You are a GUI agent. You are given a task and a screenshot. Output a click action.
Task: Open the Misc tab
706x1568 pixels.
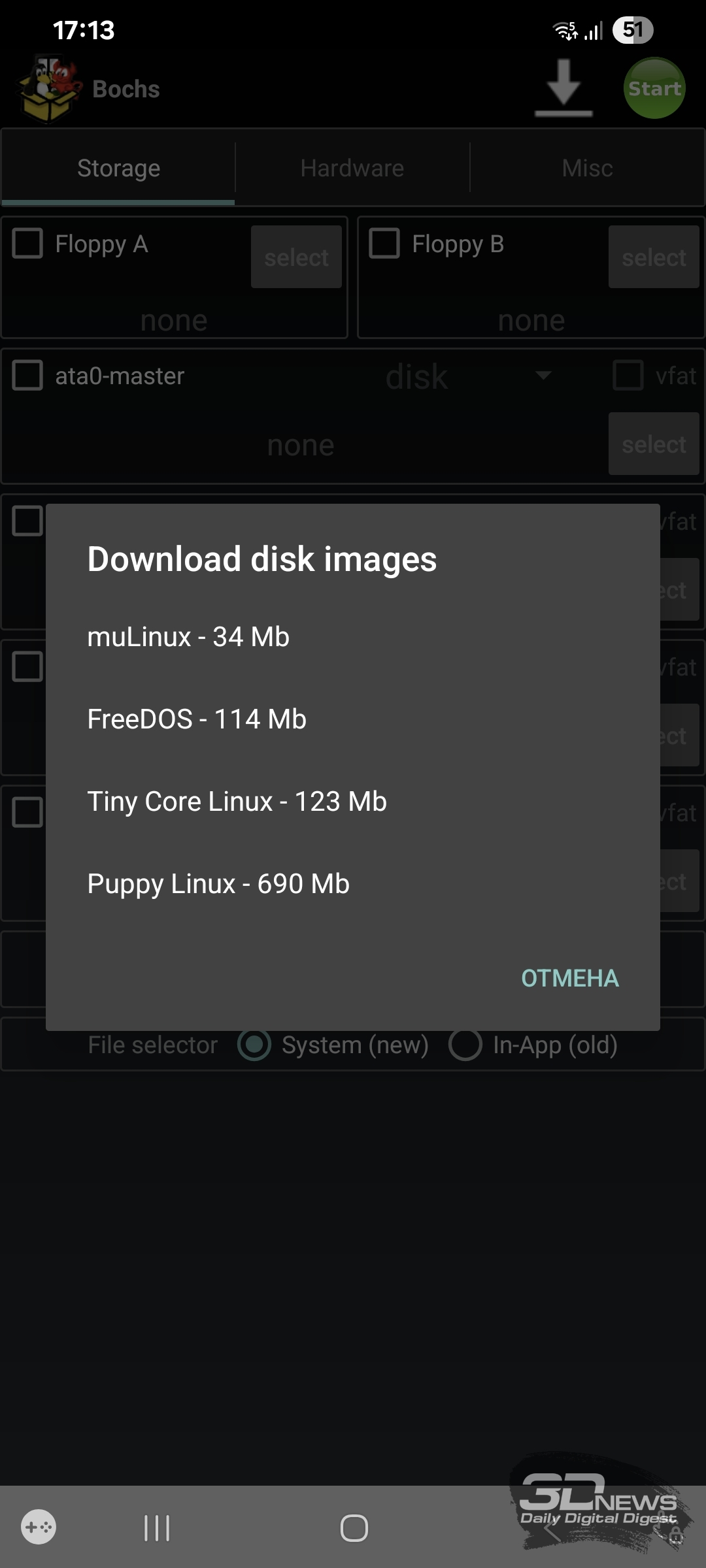click(x=587, y=169)
